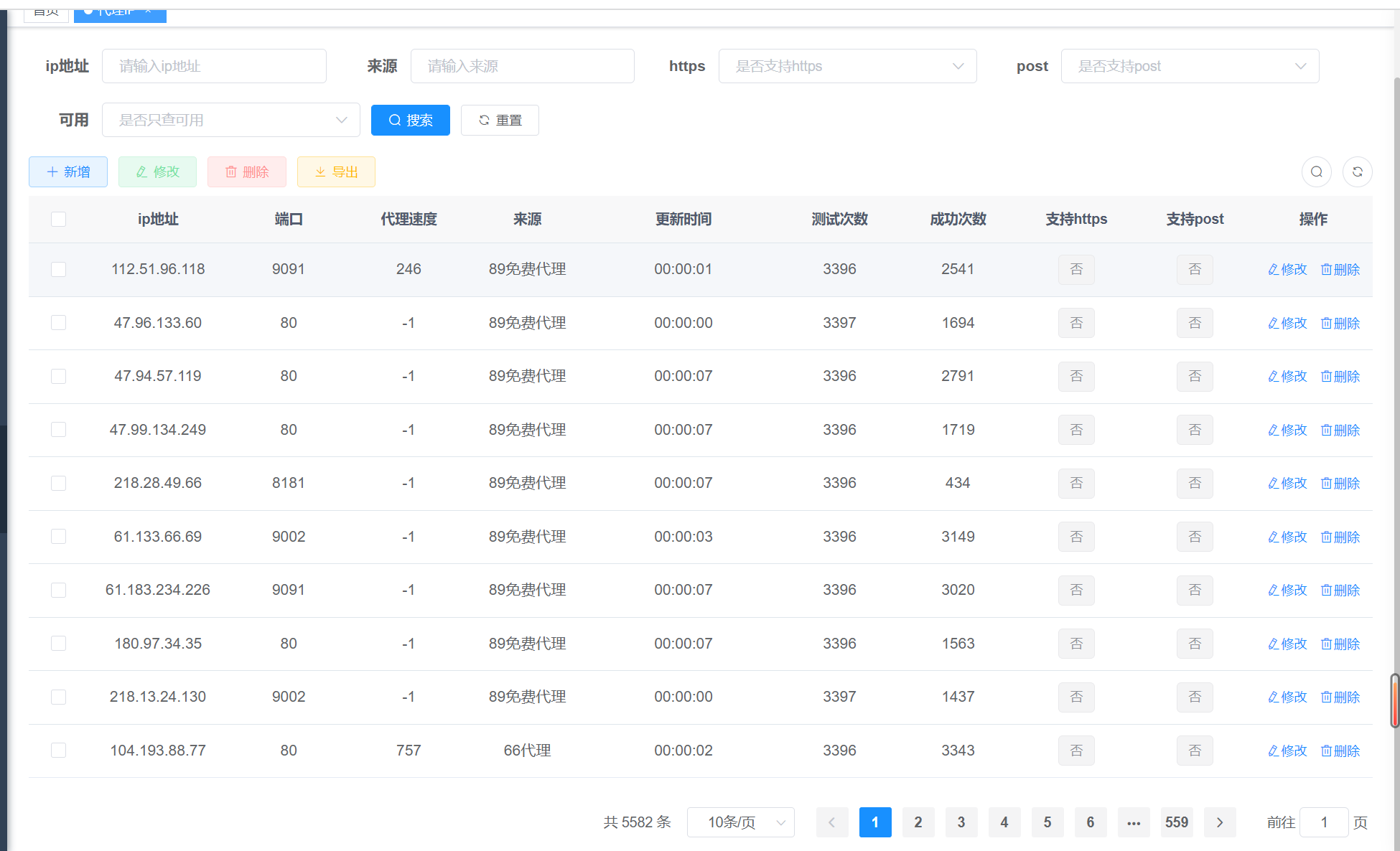Edit the row for 47.99.134.249

(1287, 430)
